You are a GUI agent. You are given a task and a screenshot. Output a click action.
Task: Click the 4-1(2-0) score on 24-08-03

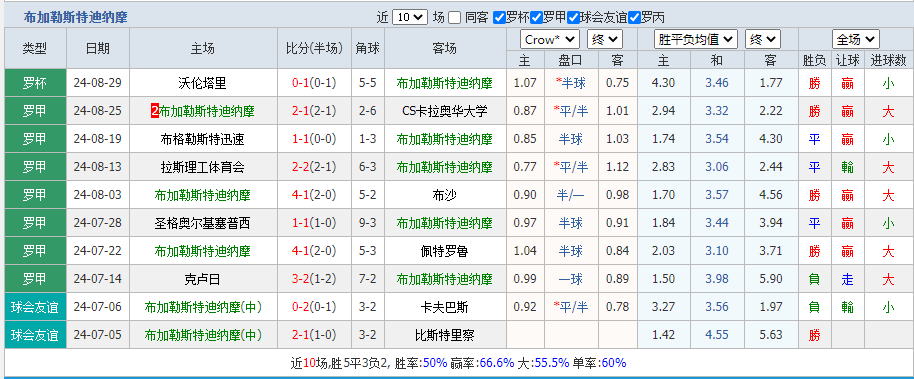[x=314, y=195]
